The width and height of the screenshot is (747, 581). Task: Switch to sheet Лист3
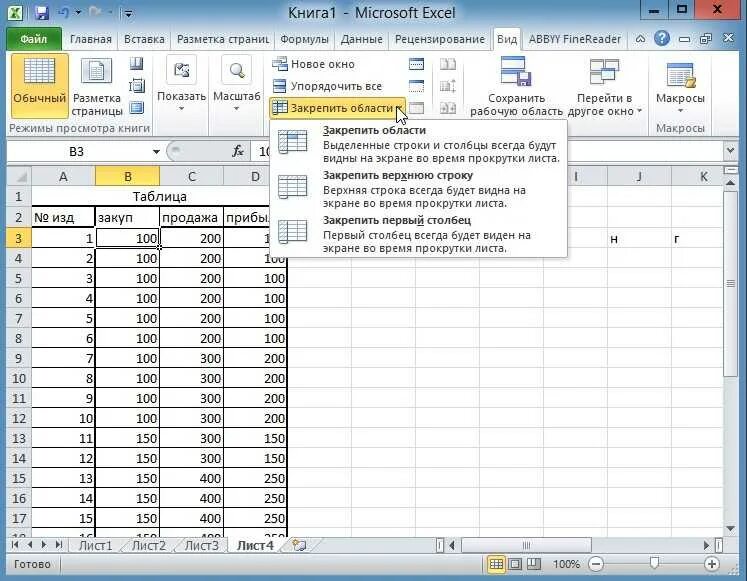[x=202, y=545]
